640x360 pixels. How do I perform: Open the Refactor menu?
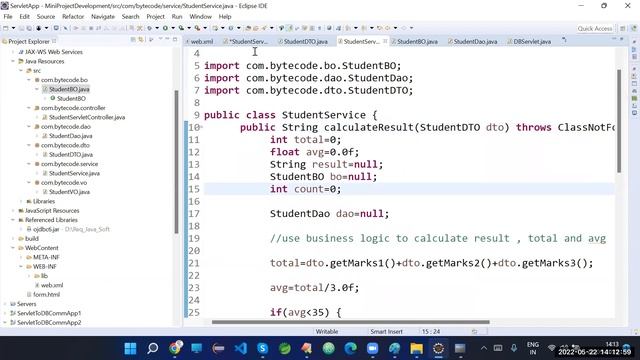click(73, 16)
